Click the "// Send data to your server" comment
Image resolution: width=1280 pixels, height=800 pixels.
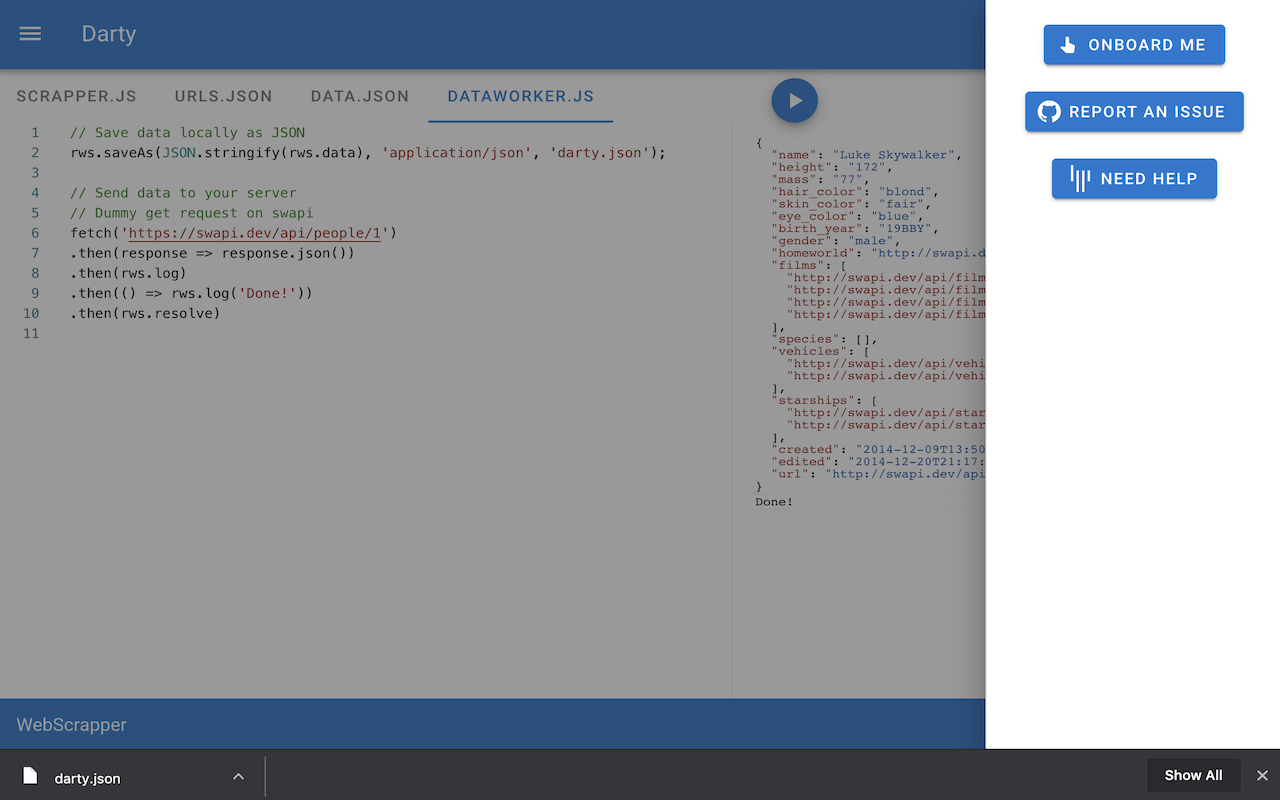183,193
